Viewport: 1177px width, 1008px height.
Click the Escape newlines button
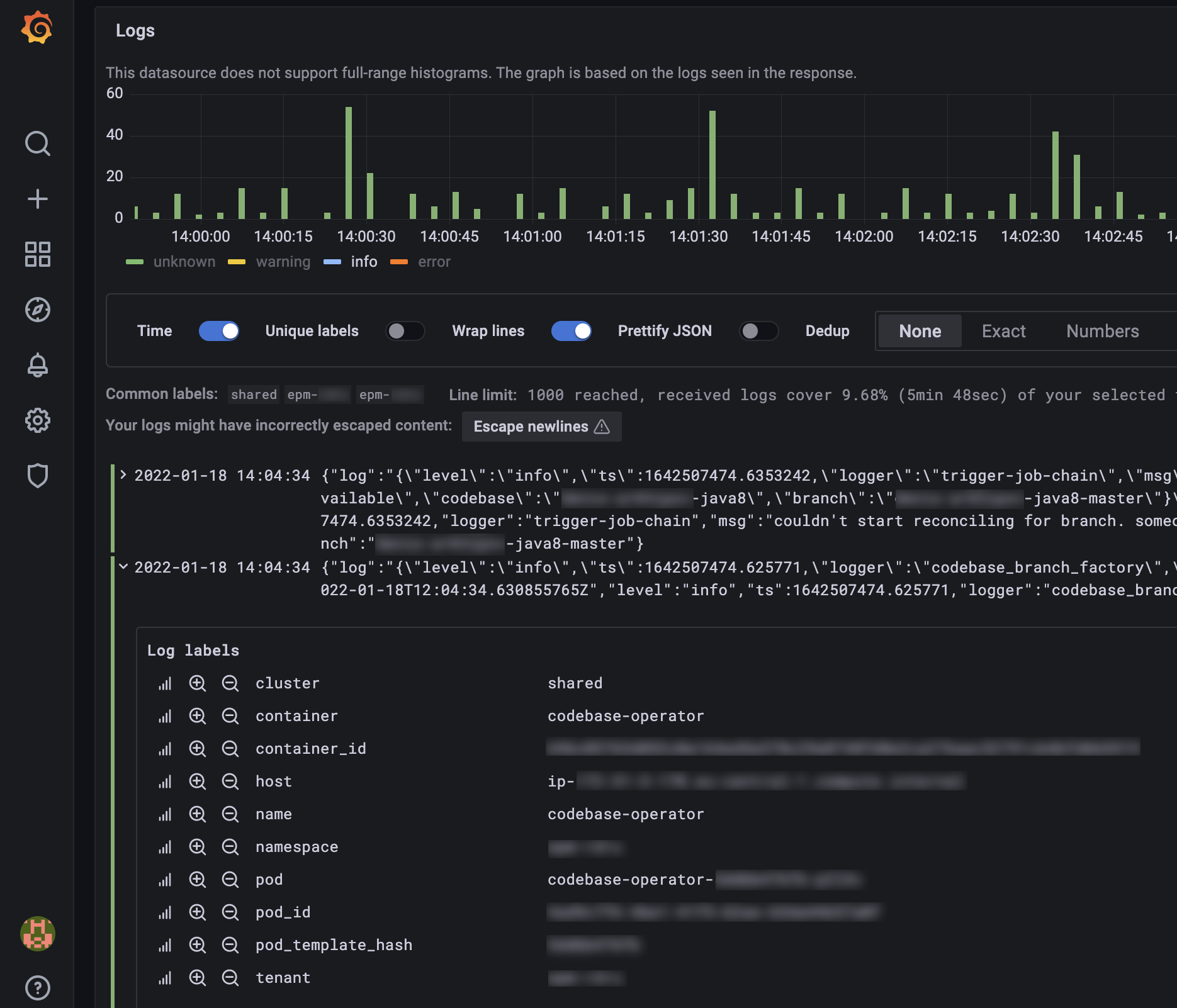(x=541, y=426)
